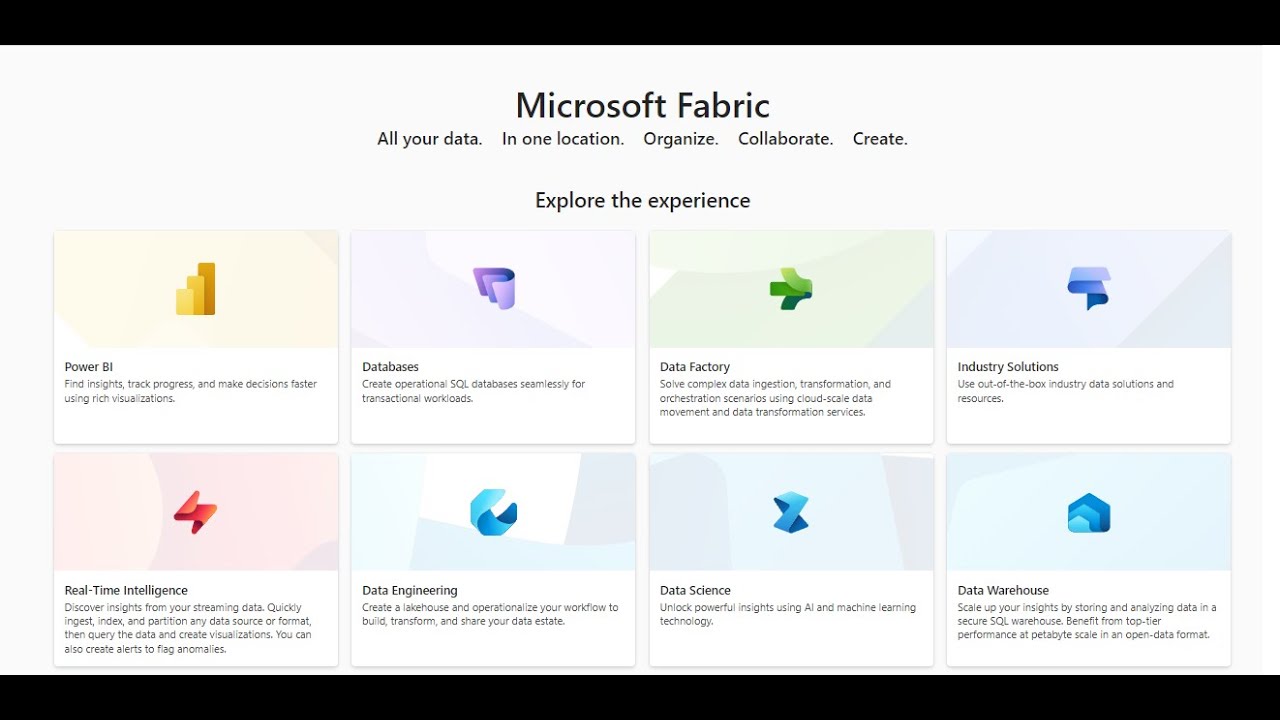Click 'Create a lakehouse and operationalize' text
The width and height of the screenshot is (1280, 720).
click(x=490, y=614)
